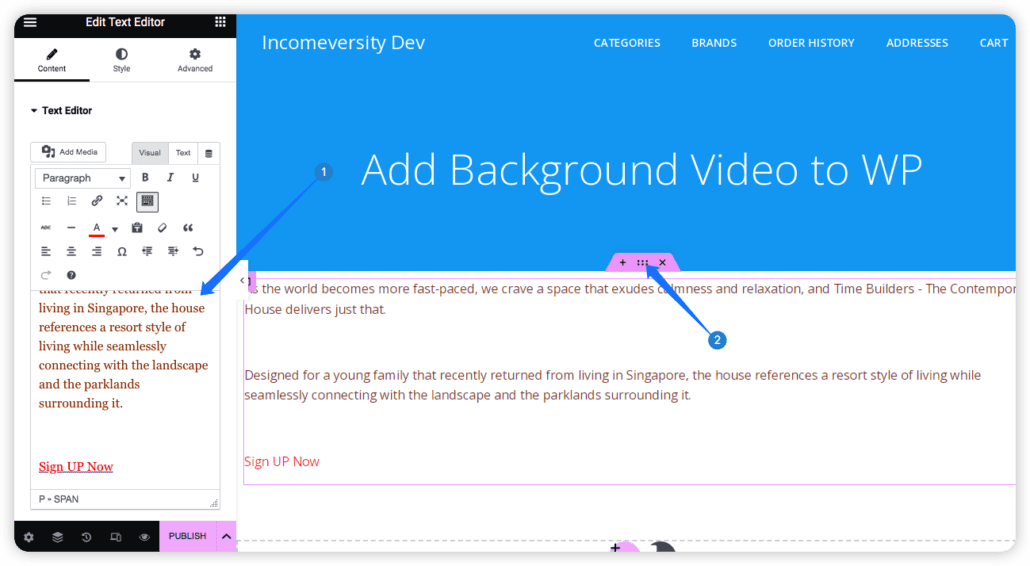Insert a bulleted list
The height and width of the screenshot is (566, 1030).
[x=46, y=201]
